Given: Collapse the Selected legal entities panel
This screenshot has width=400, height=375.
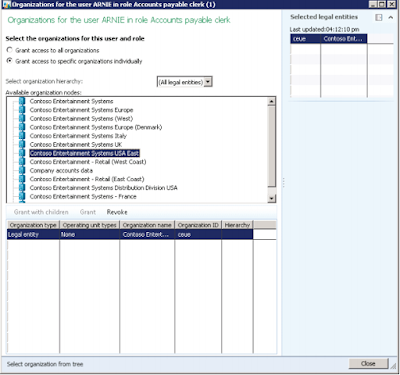Looking at the screenshot, I should pyautogui.click(x=391, y=17).
